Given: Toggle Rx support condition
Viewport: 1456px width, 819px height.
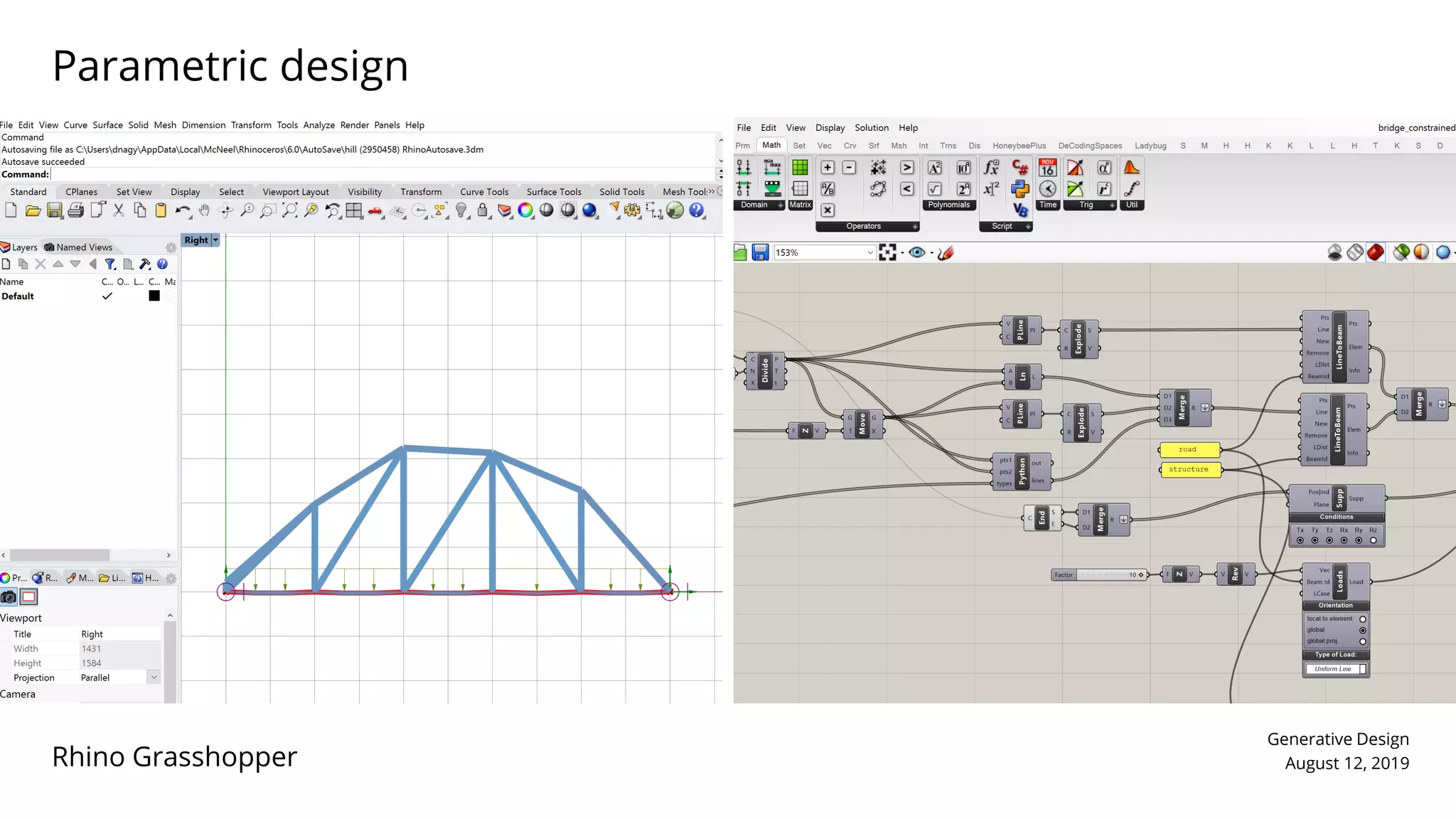Looking at the screenshot, I should tap(1344, 540).
